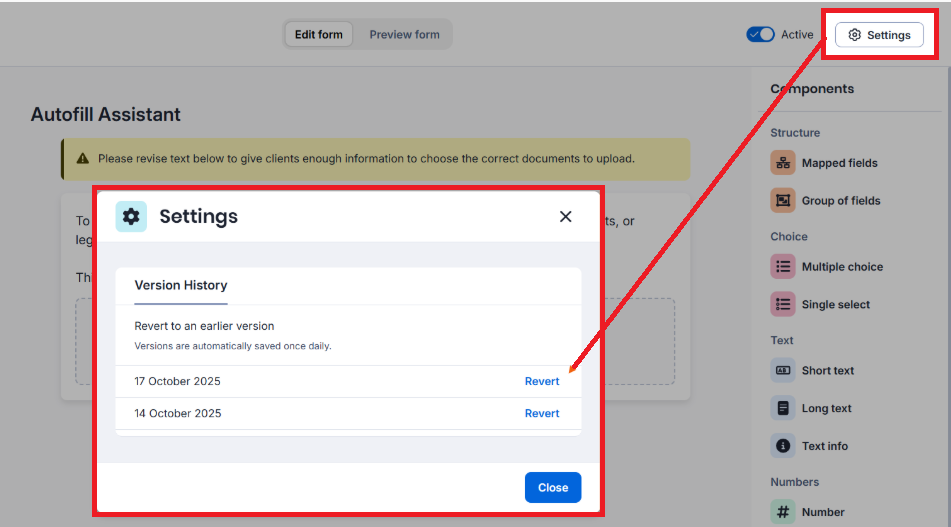Select the Single select component icon
Screen dimensions: 951x527
783,305
